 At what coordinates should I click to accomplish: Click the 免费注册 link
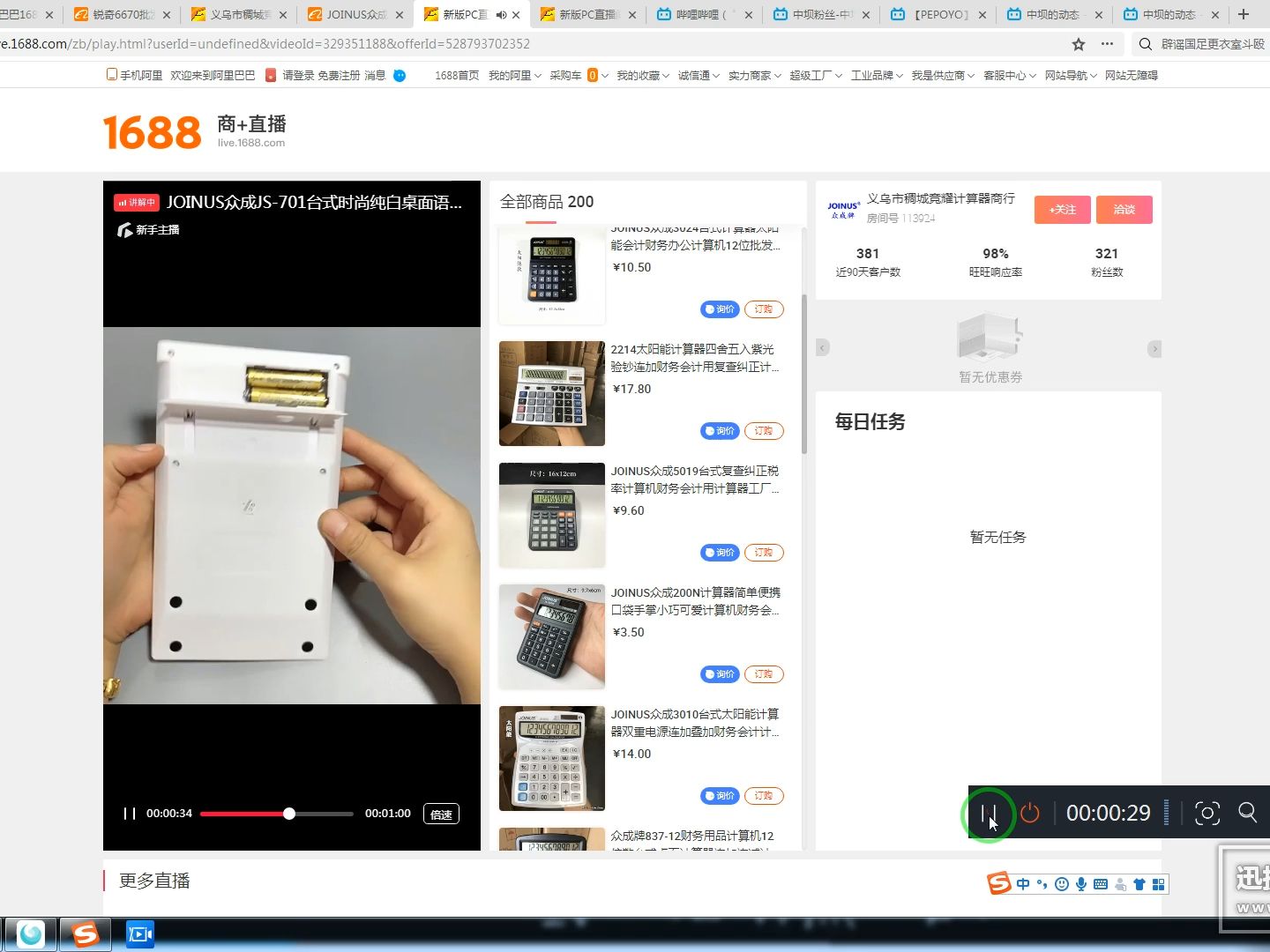339,76
